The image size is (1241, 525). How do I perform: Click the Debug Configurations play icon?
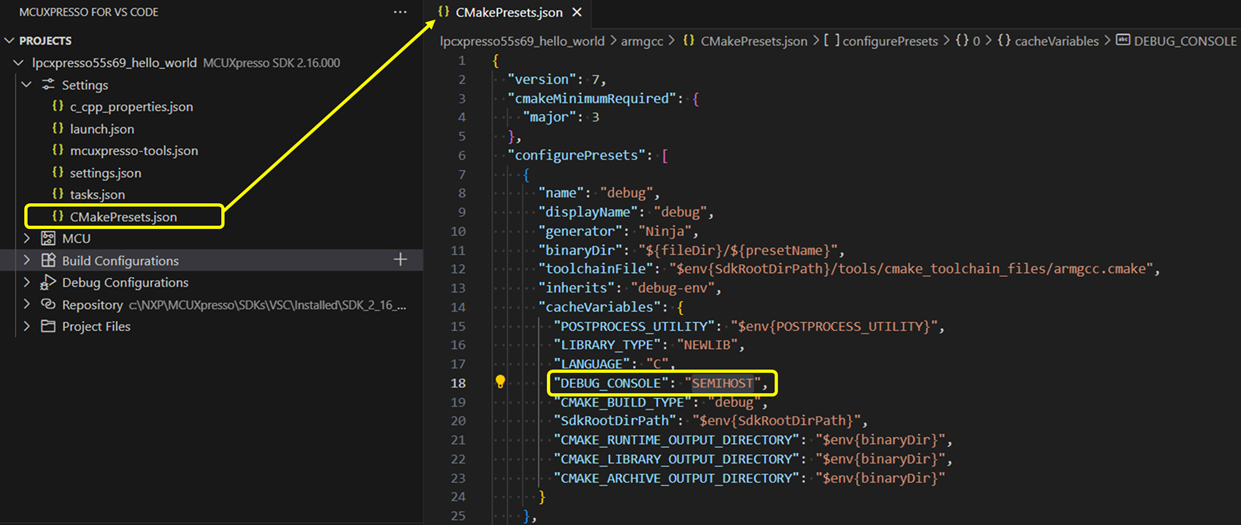pyautogui.click(x=47, y=283)
